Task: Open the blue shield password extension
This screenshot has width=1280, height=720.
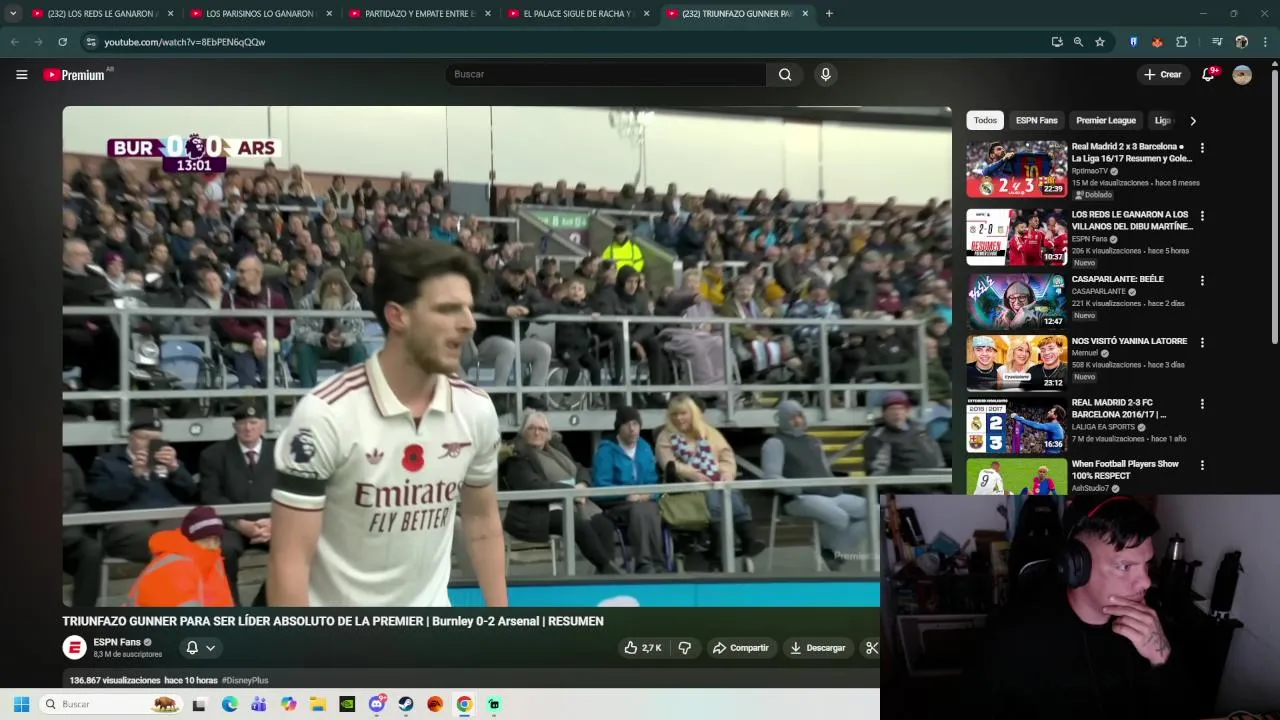Action: 1133,42
